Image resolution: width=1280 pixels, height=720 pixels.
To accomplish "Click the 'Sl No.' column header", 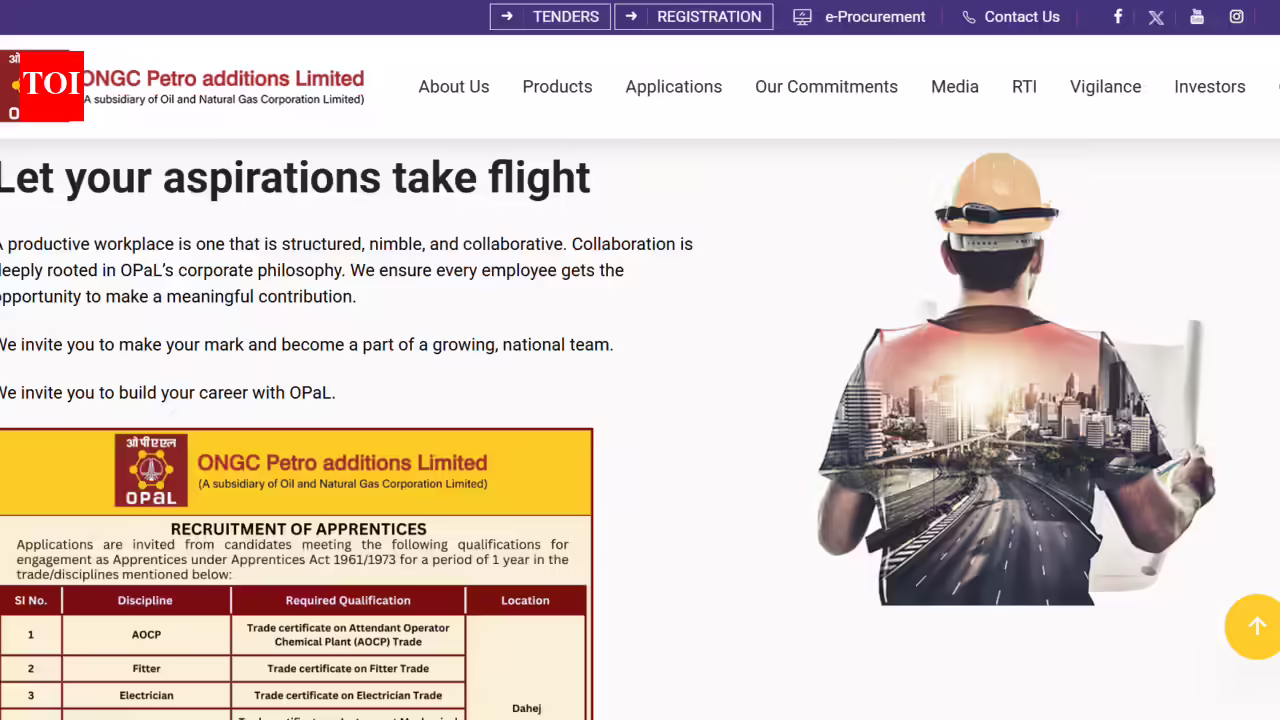I will coord(31,600).
